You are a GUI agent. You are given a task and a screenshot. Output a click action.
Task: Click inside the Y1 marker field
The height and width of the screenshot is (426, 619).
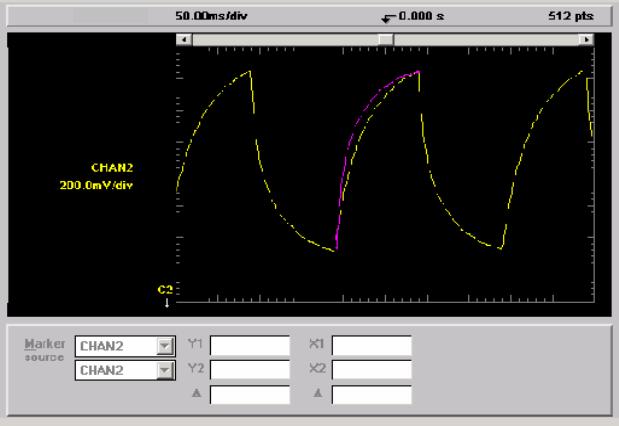click(x=249, y=346)
